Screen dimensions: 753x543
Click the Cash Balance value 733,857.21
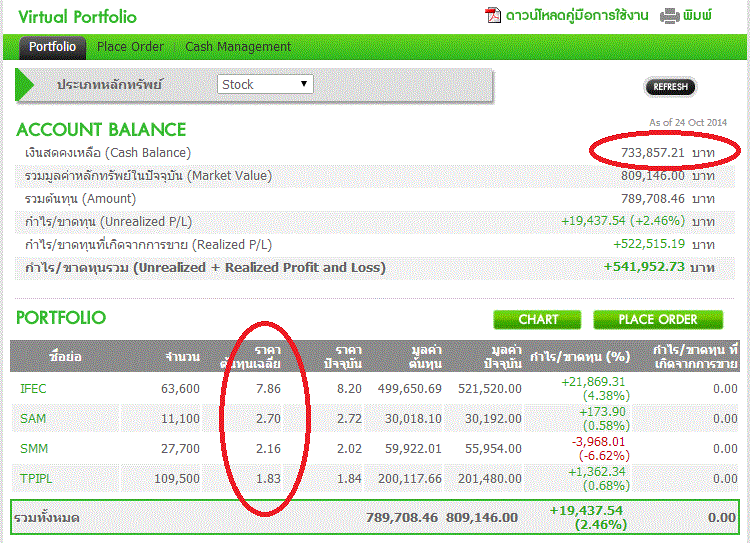[x=652, y=153]
